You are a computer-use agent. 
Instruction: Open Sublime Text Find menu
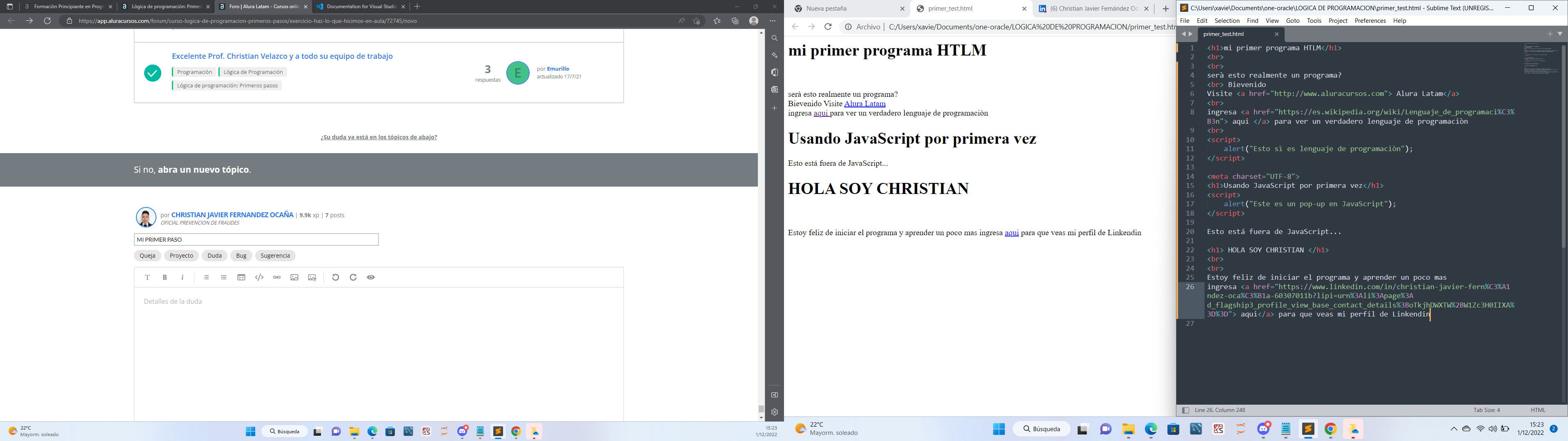pyautogui.click(x=1253, y=21)
